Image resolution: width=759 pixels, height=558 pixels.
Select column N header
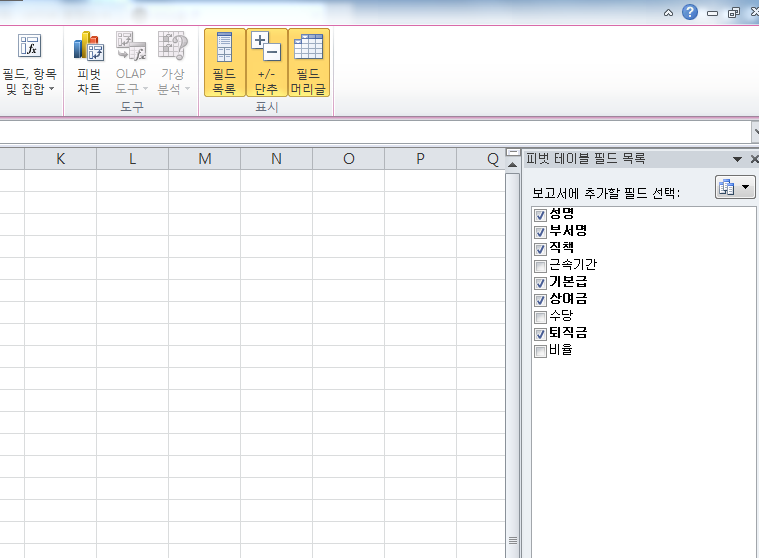coord(276,159)
